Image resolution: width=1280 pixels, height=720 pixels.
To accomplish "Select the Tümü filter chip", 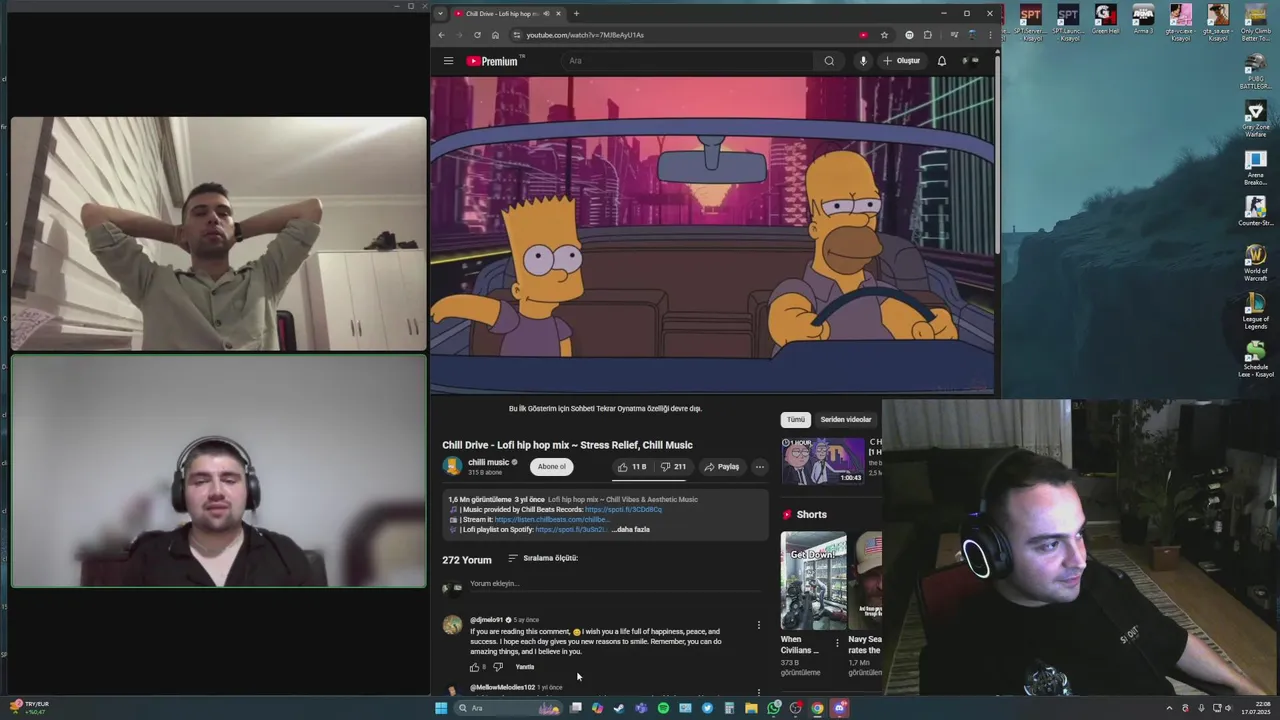I will (x=795, y=420).
